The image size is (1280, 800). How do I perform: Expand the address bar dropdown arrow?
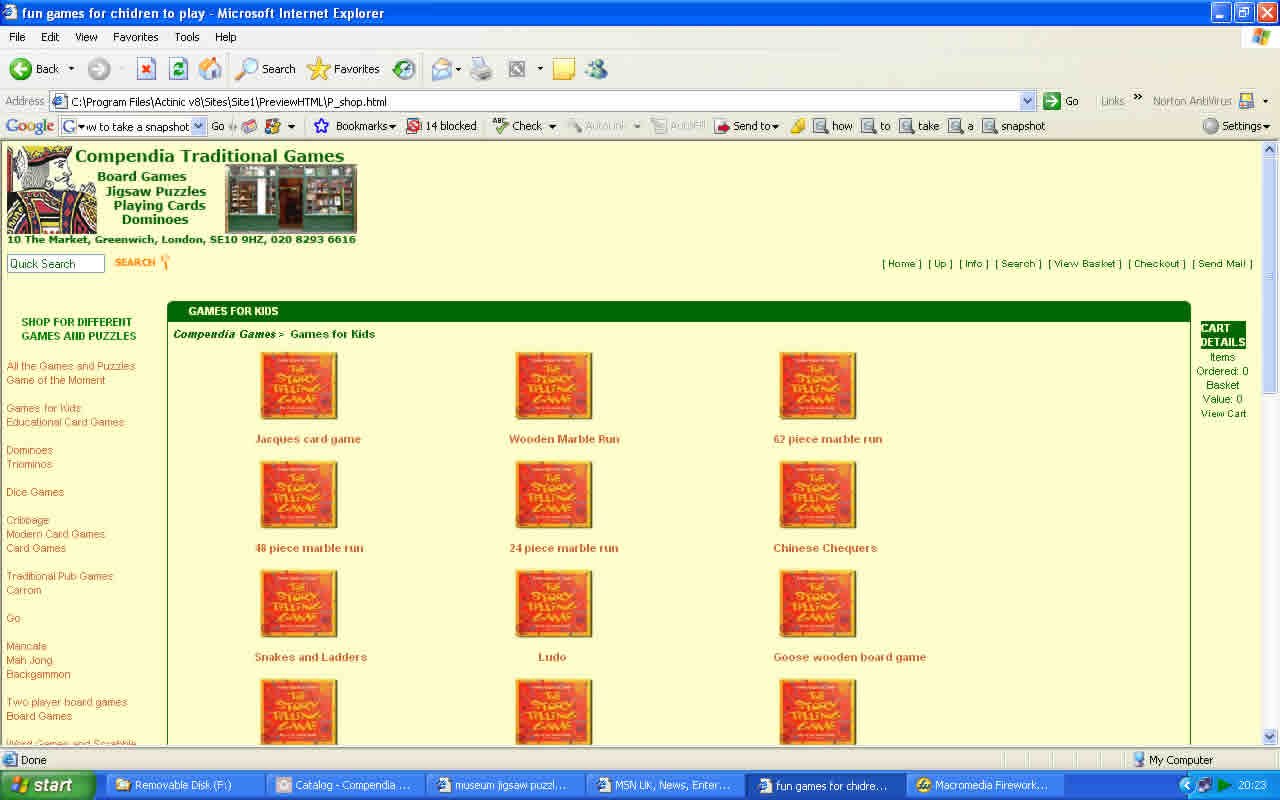tap(1027, 101)
